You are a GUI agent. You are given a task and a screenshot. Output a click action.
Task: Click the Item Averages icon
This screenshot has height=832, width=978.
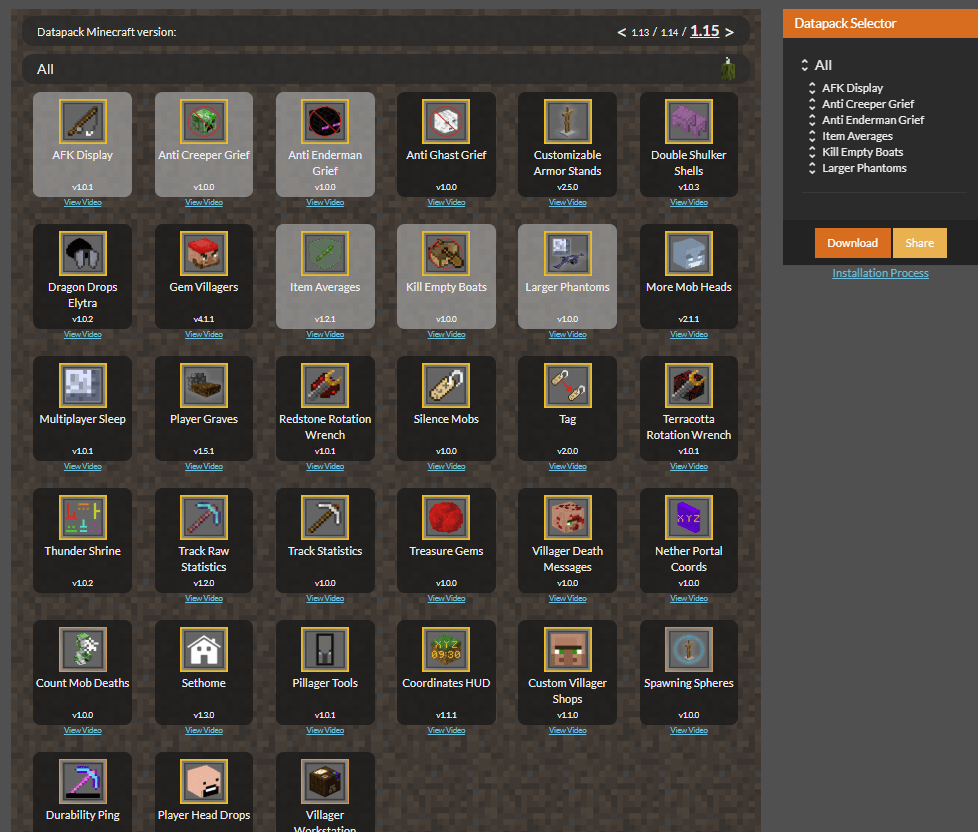coord(325,253)
